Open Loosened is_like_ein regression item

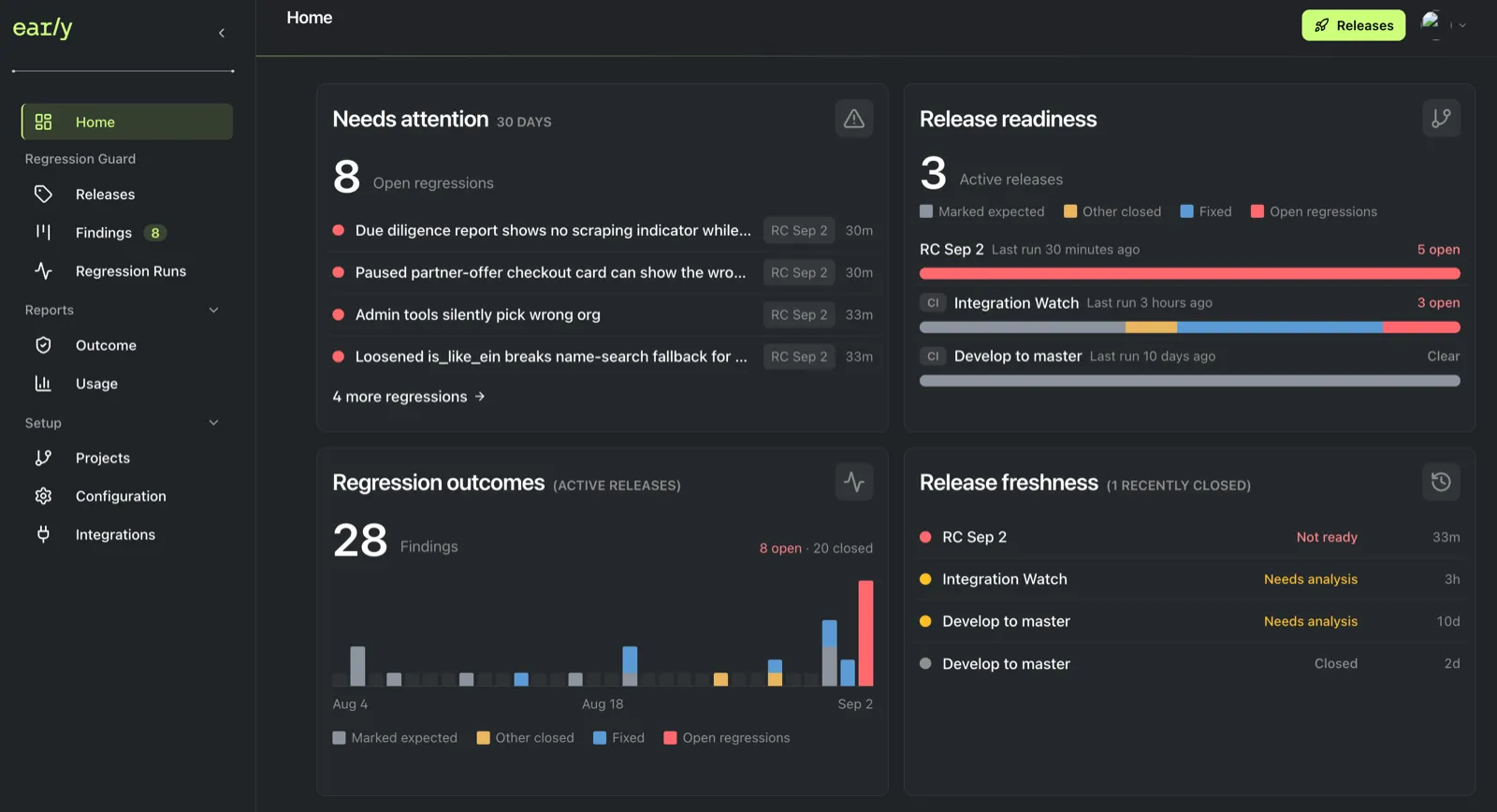[x=603, y=356]
